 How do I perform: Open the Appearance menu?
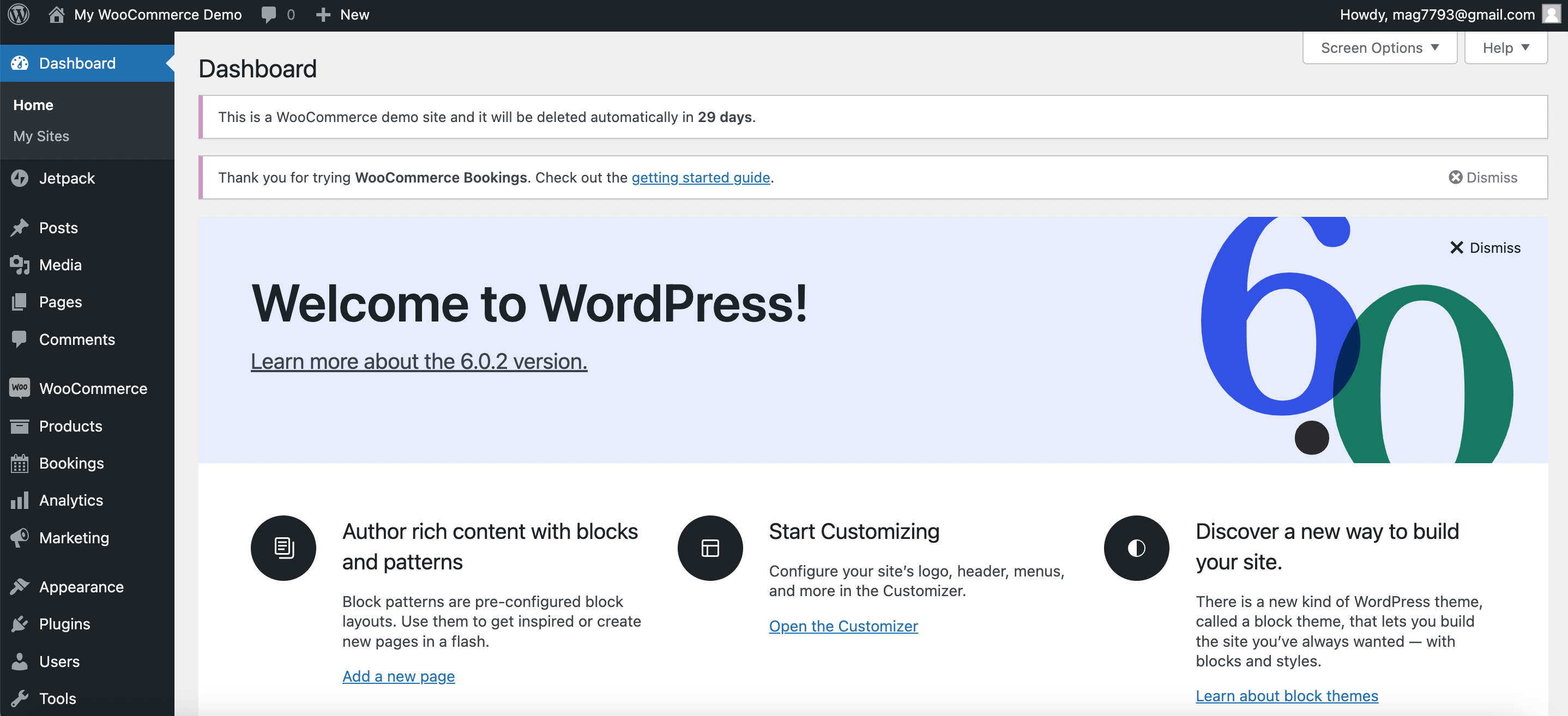tap(87, 586)
